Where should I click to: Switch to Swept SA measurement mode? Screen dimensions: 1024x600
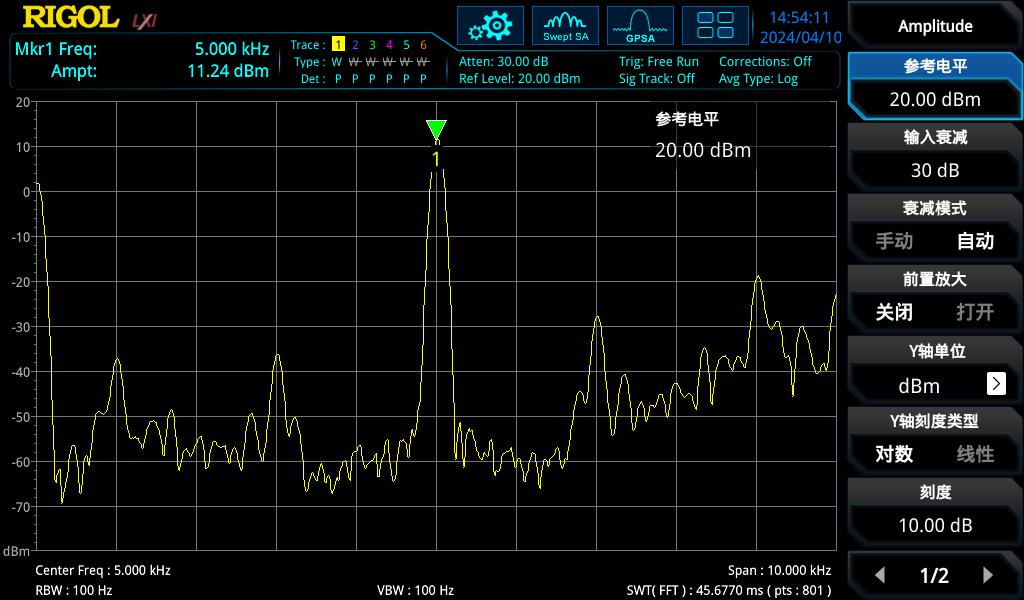(565, 25)
